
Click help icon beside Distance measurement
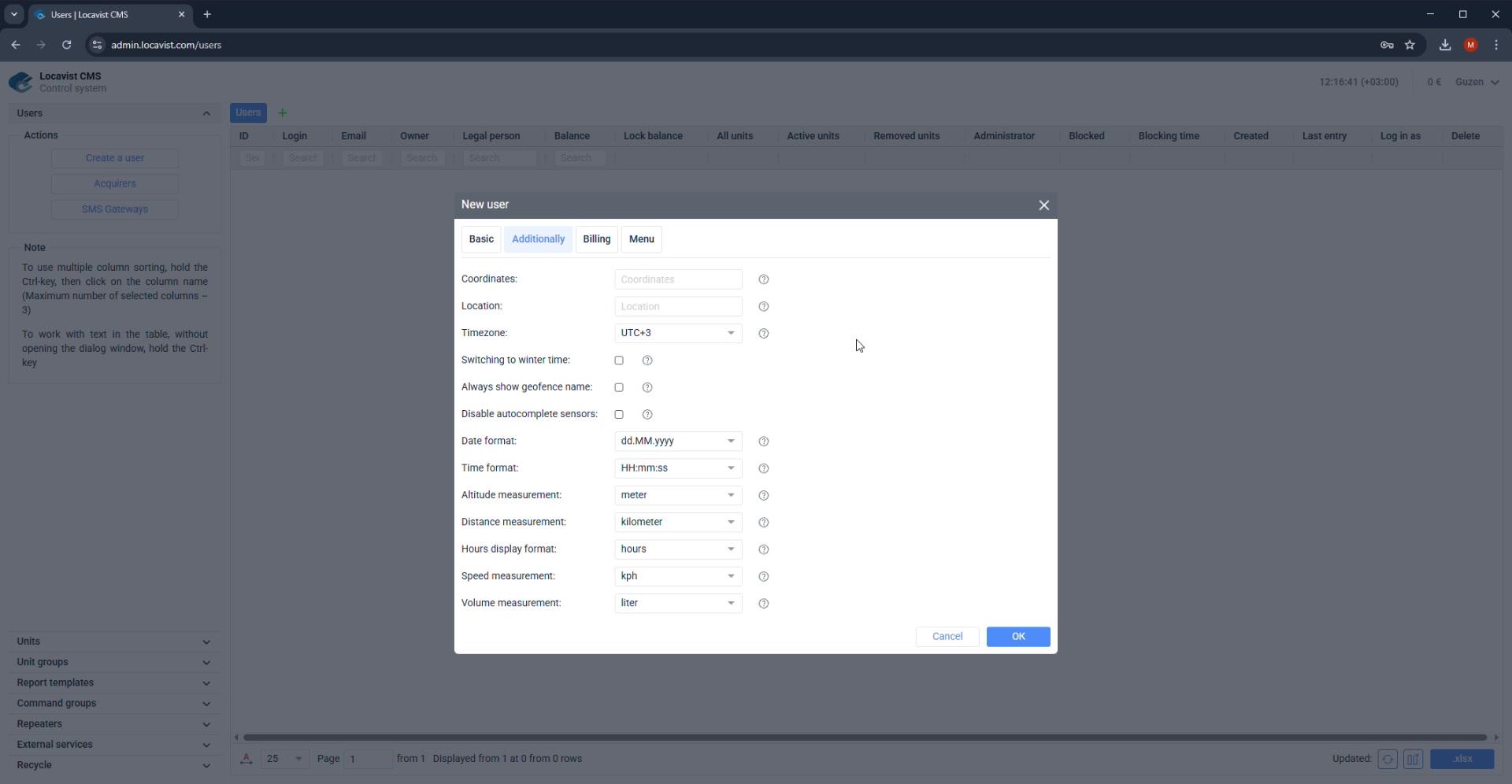(x=763, y=523)
